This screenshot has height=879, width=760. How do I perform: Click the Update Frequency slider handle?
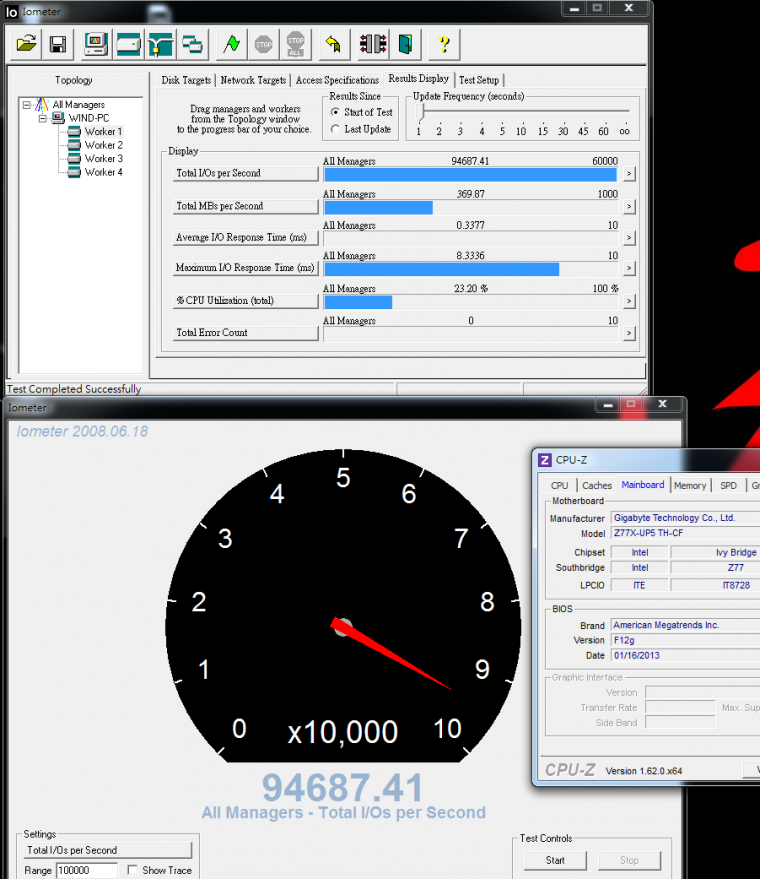(420, 113)
